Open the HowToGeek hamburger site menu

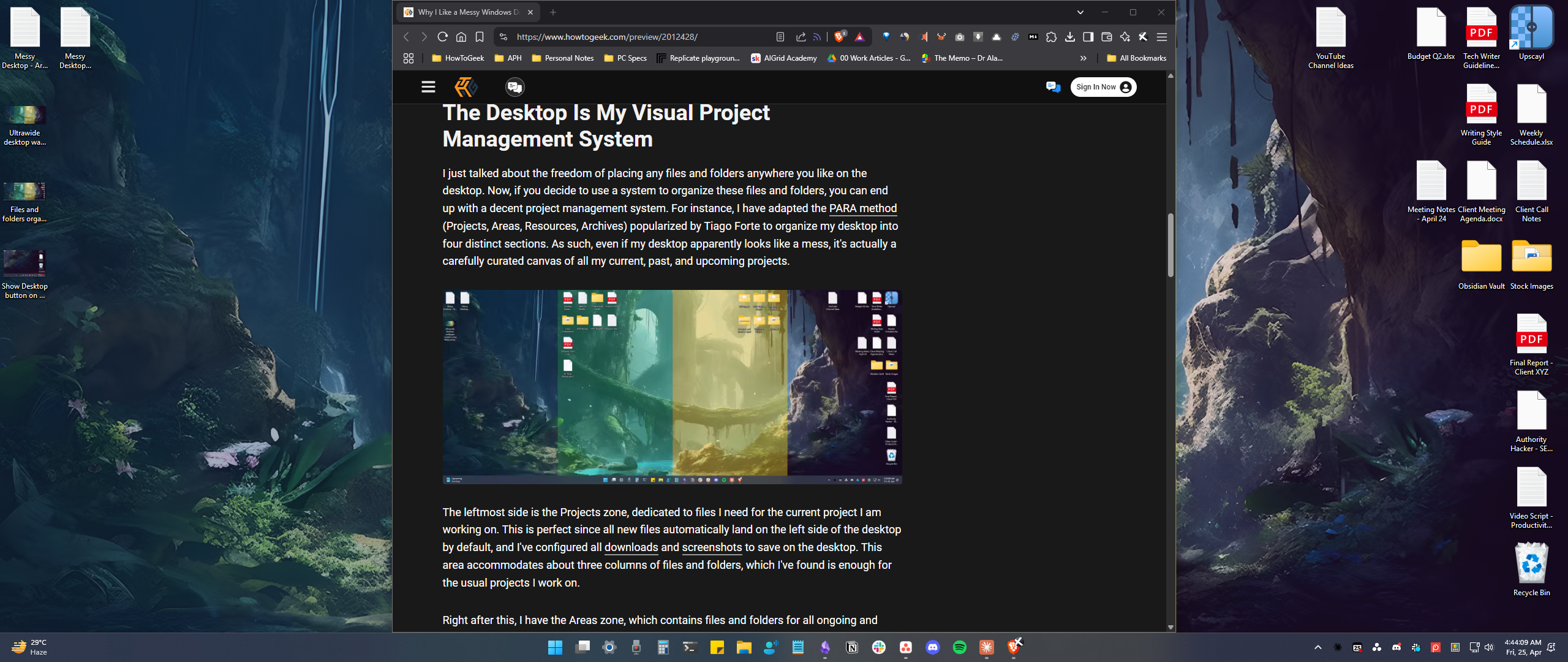point(428,87)
